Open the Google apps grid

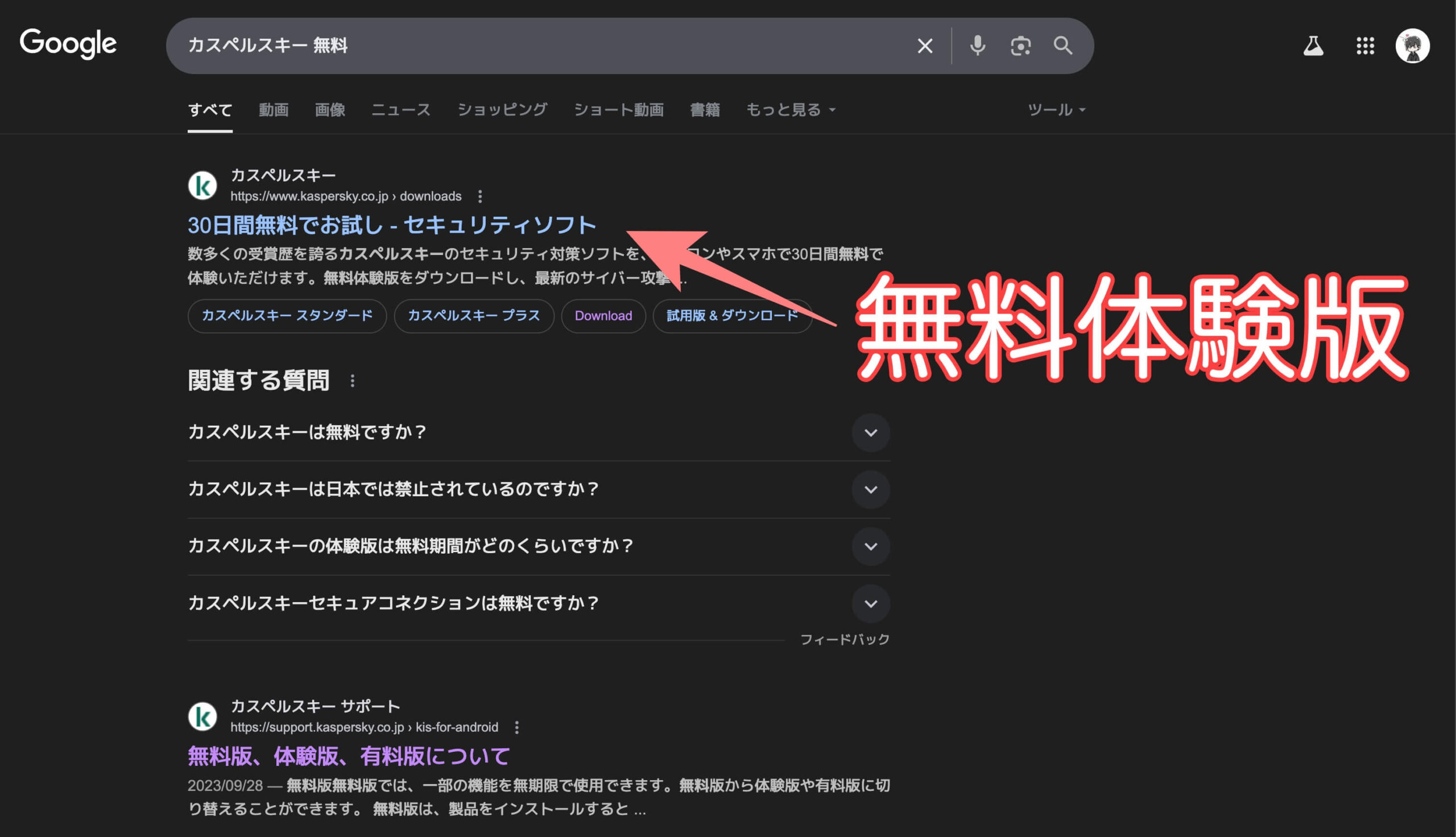[x=1365, y=46]
